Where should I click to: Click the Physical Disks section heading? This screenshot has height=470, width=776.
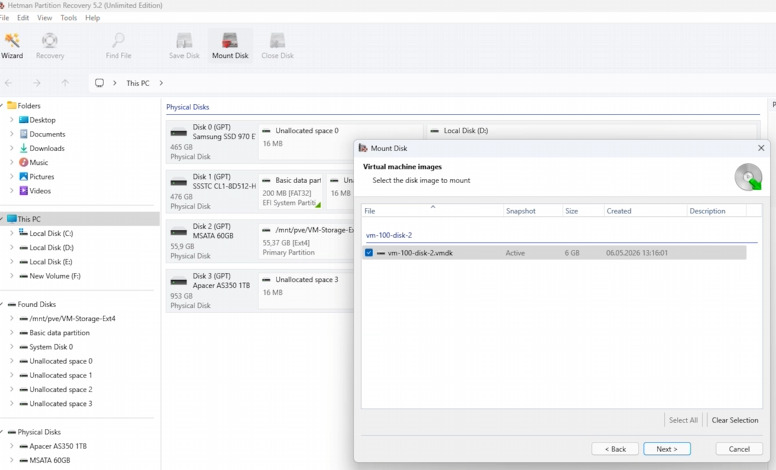click(188, 107)
